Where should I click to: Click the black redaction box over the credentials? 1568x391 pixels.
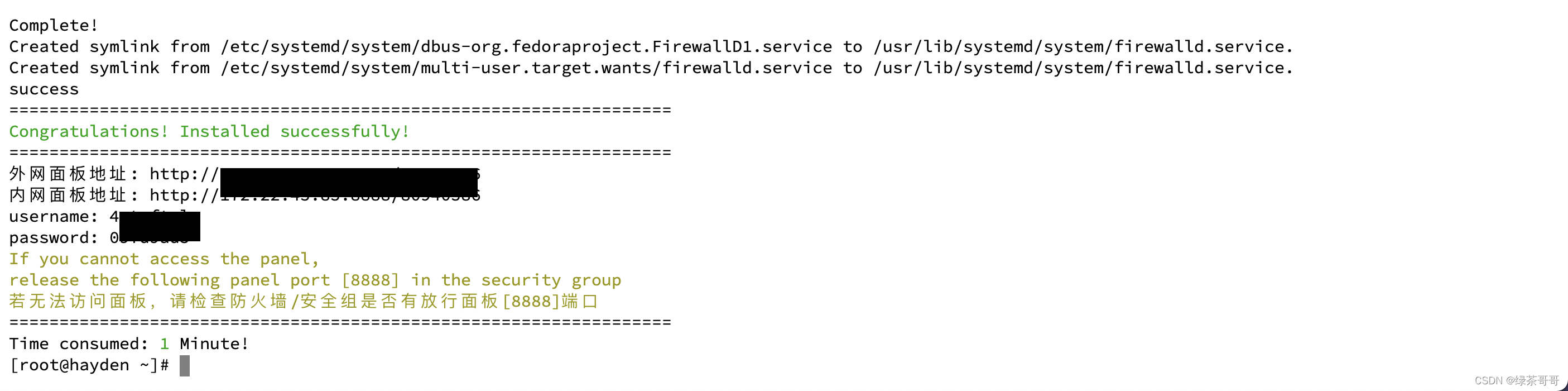160,226
